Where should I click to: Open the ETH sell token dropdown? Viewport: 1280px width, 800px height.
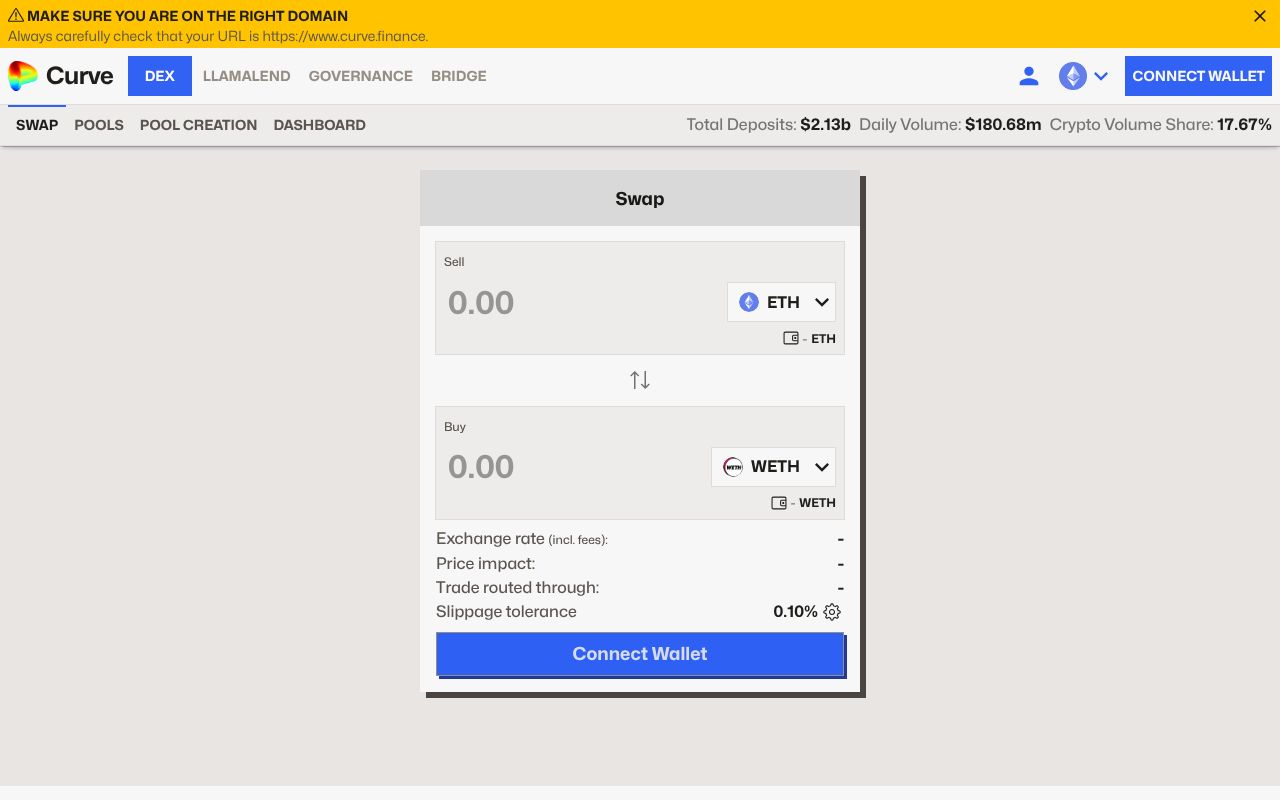(781, 302)
